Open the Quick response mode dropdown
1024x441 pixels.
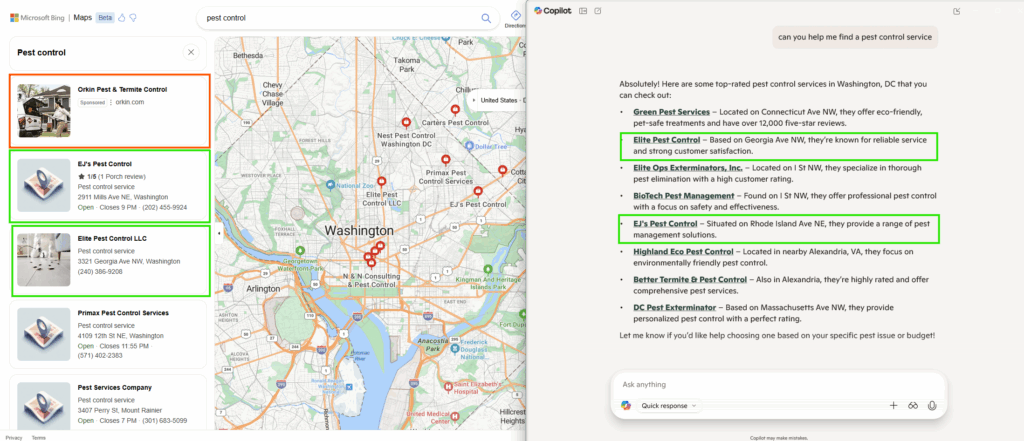click(669, 406)
